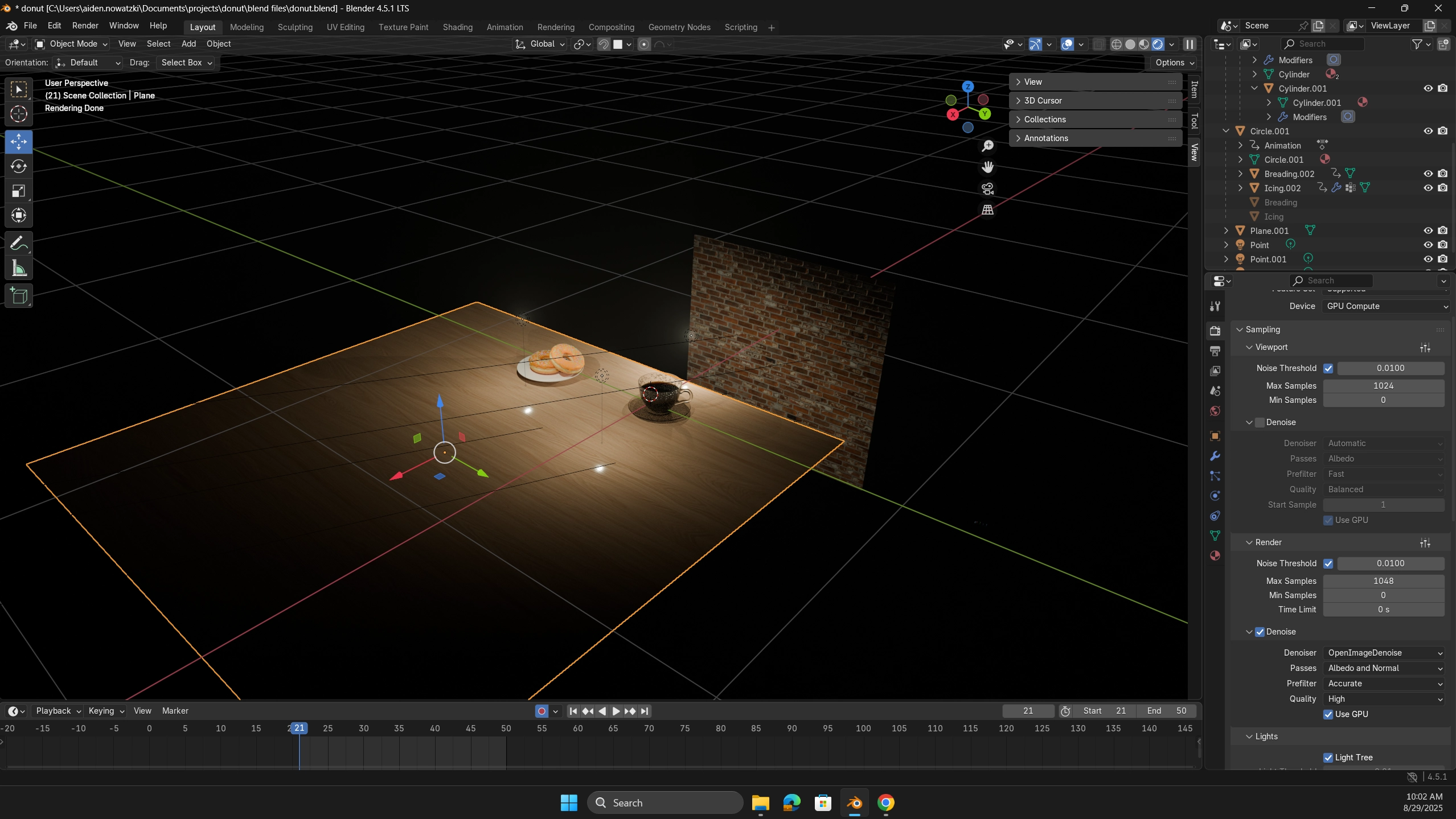Click the Add Cube tool

coord(18,296)
